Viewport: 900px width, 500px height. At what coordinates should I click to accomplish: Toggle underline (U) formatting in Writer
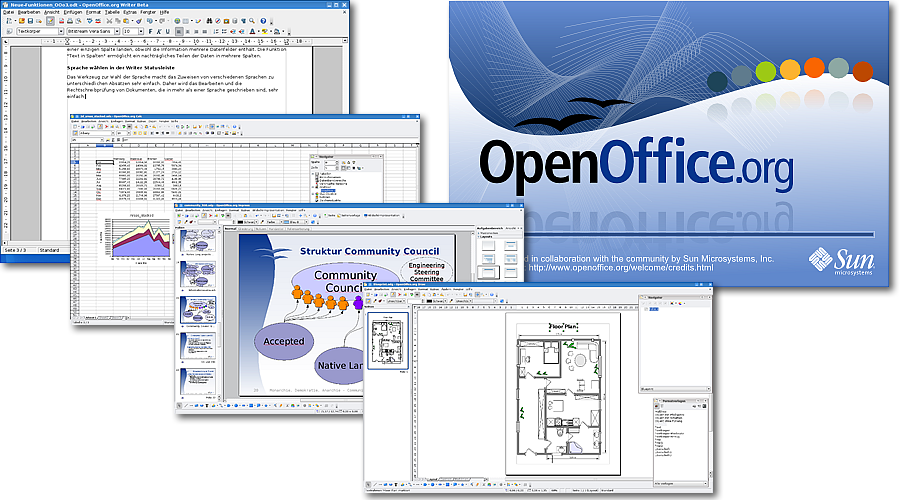point(167,31)
